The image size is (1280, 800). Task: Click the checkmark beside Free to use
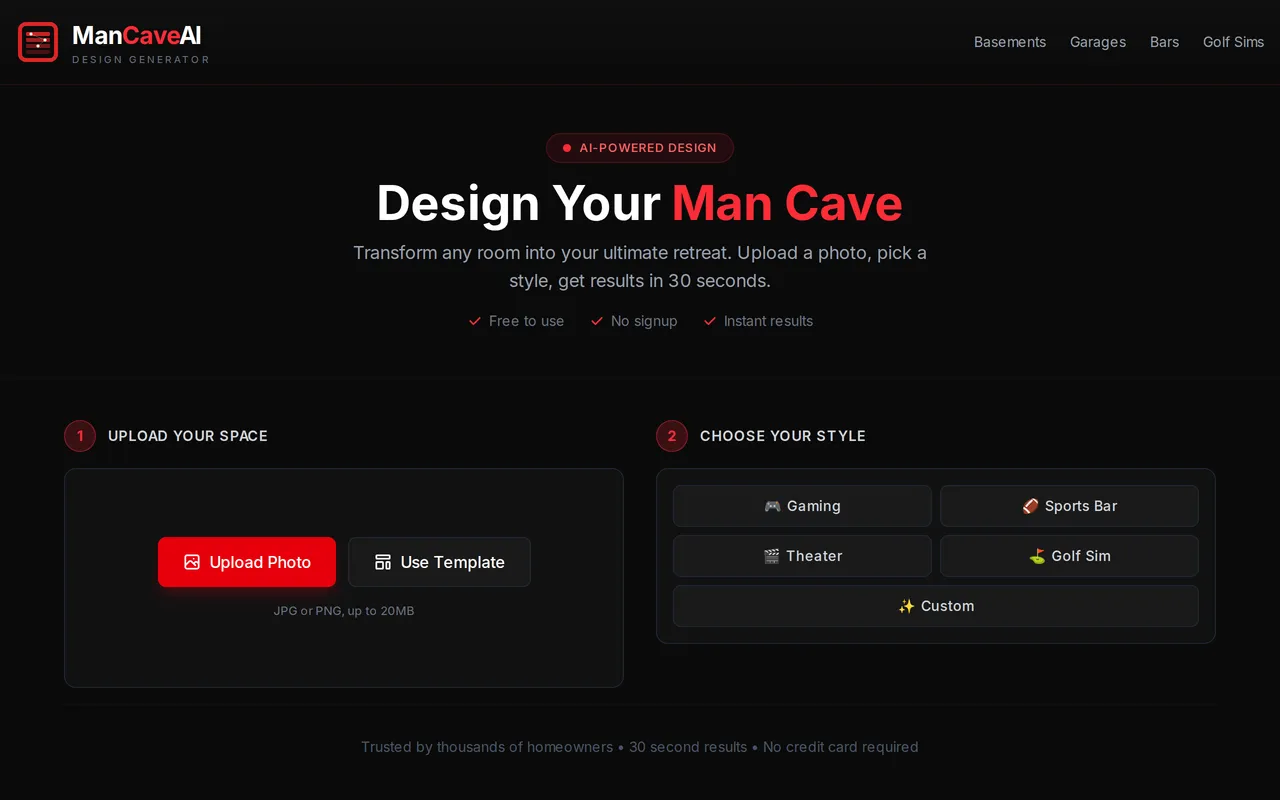point(475,321)
